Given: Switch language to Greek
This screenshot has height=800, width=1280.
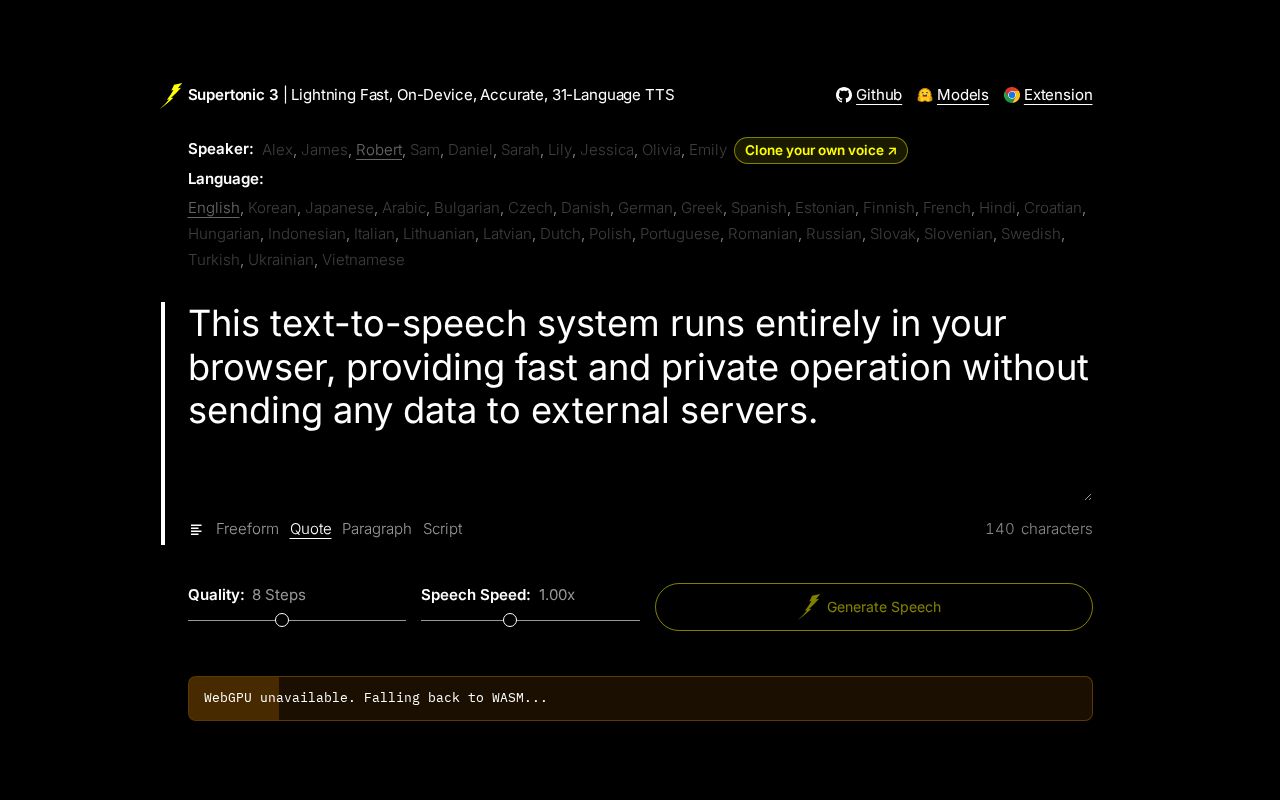Looking at the screenshot, I should pyautogui.click(x=702, y=208).
